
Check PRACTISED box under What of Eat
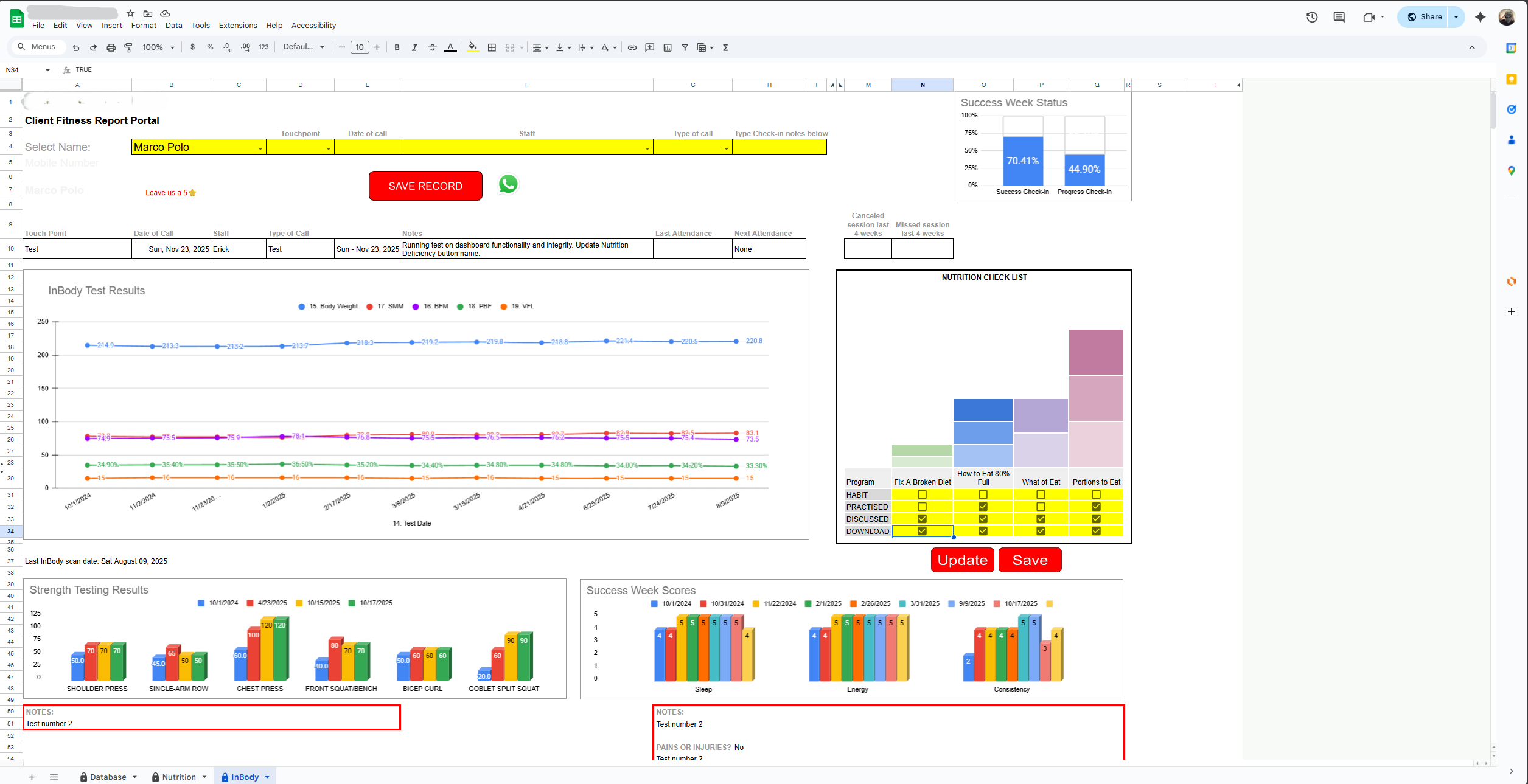1041,507
